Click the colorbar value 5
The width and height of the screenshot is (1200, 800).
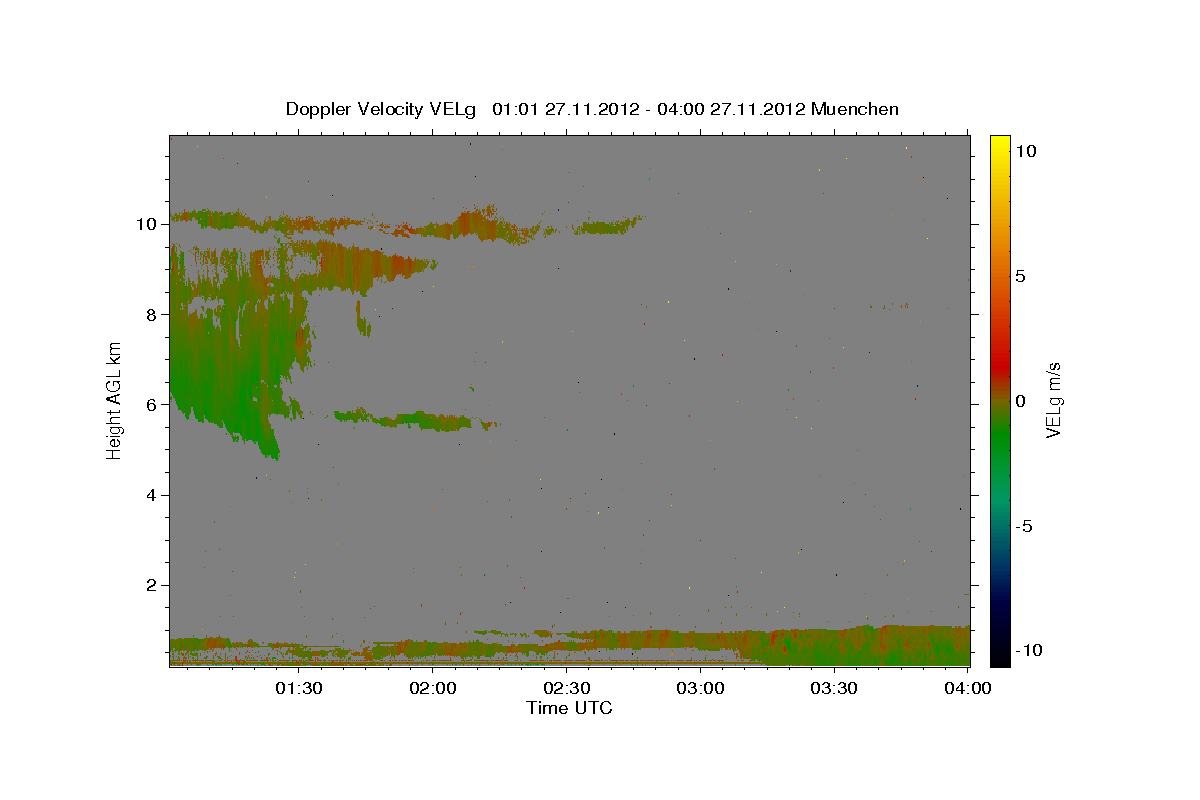[x=1021, y=275]
